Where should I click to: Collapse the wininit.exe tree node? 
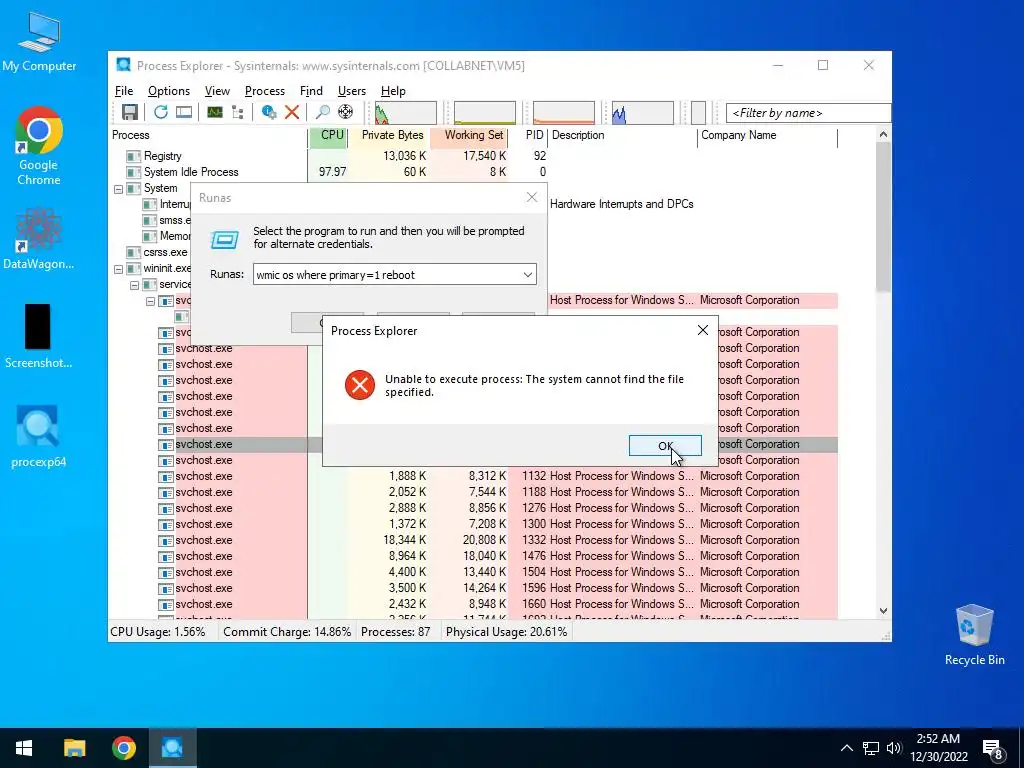click(x=118, y=268)
